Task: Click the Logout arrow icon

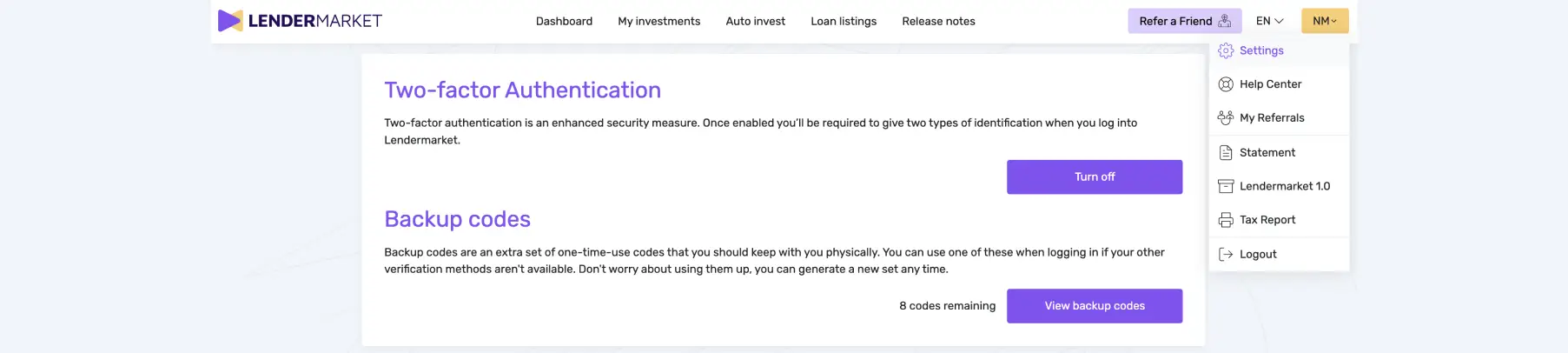Action: coord(1226,255)
